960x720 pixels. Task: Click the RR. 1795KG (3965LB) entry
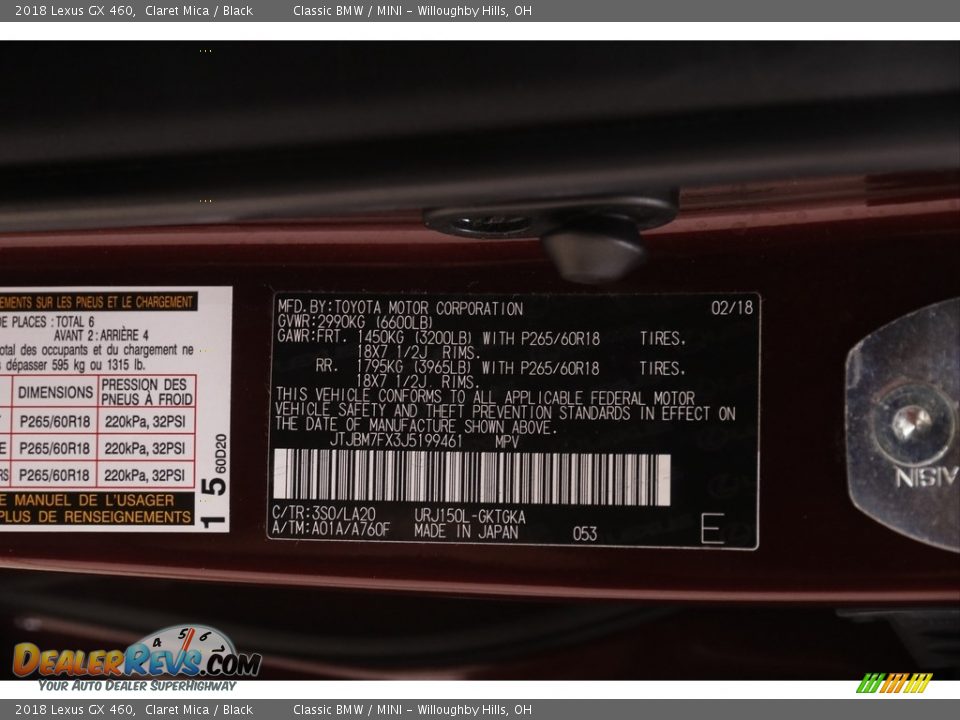[x=393, y=367]
